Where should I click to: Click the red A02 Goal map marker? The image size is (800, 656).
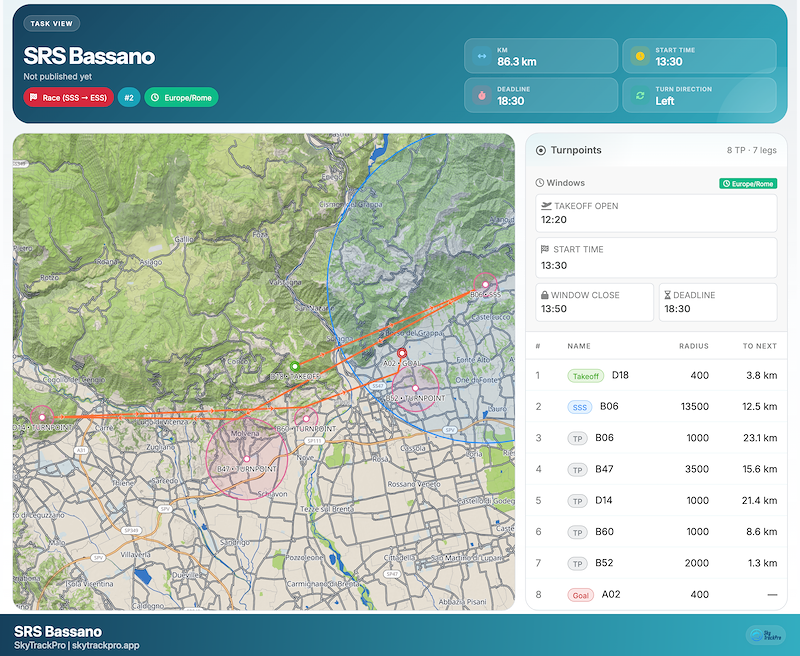402,352
